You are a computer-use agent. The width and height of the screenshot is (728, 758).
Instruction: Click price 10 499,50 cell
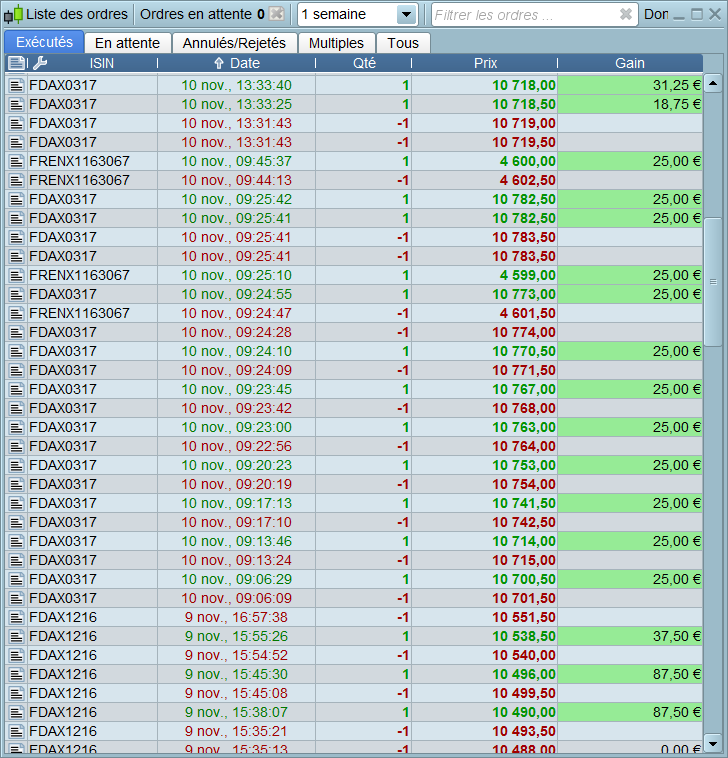pyautogui.click(x=484, y=693)
